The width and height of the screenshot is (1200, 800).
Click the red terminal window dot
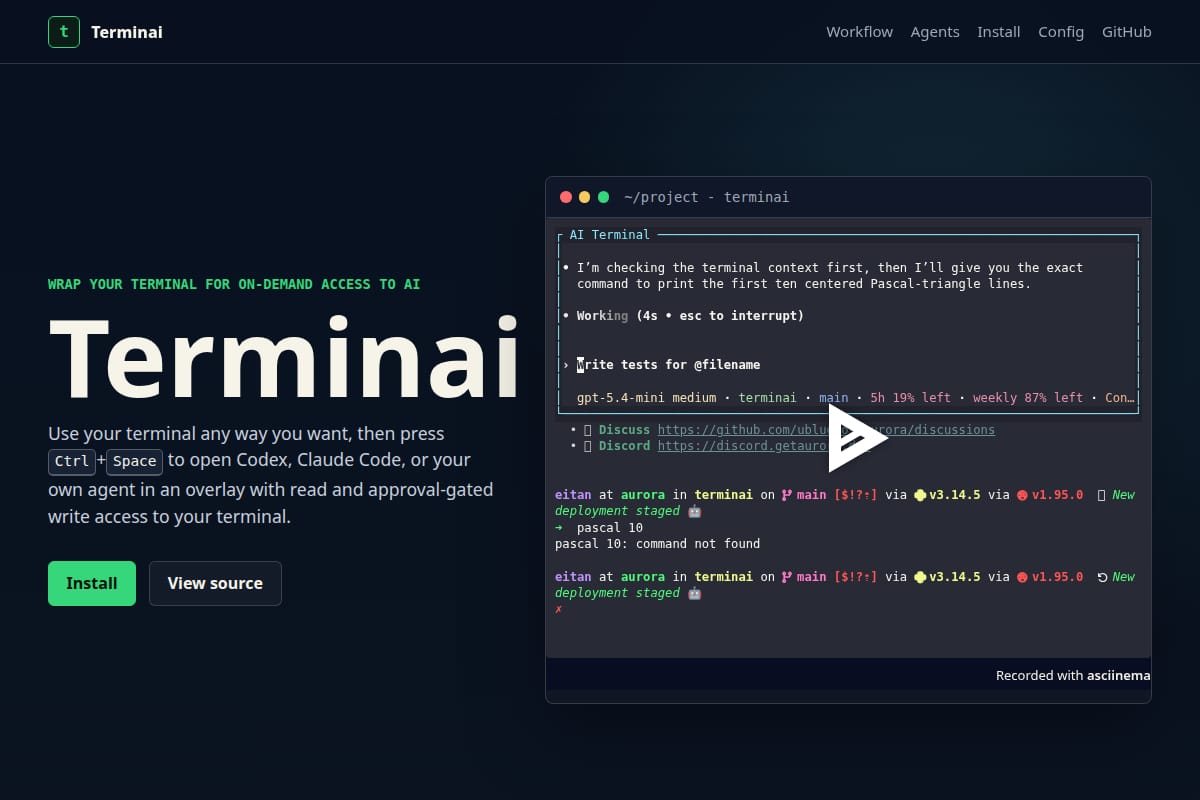[x=566, y=197]
